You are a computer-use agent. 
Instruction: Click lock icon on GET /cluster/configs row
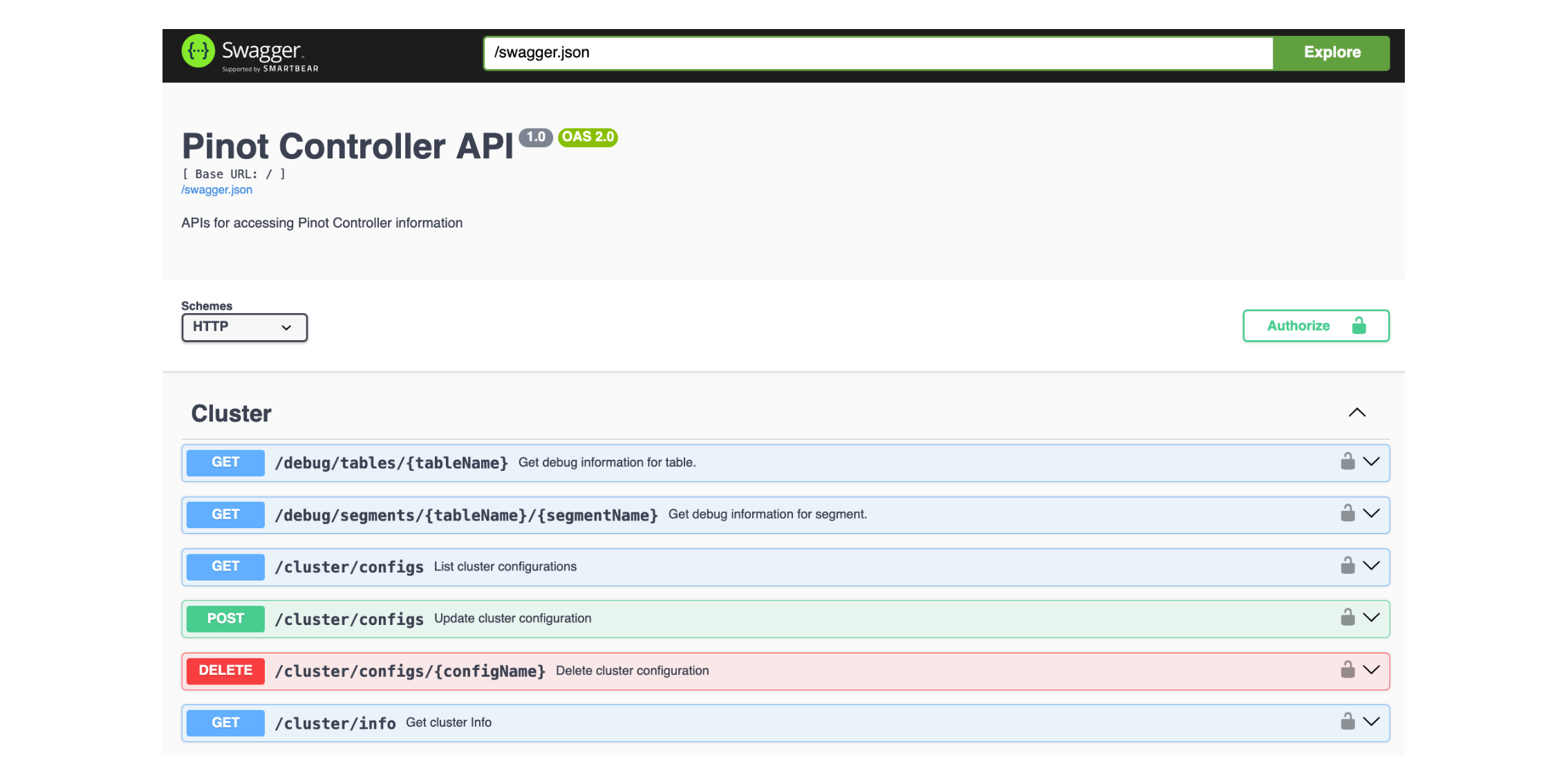pos(1347,566)
